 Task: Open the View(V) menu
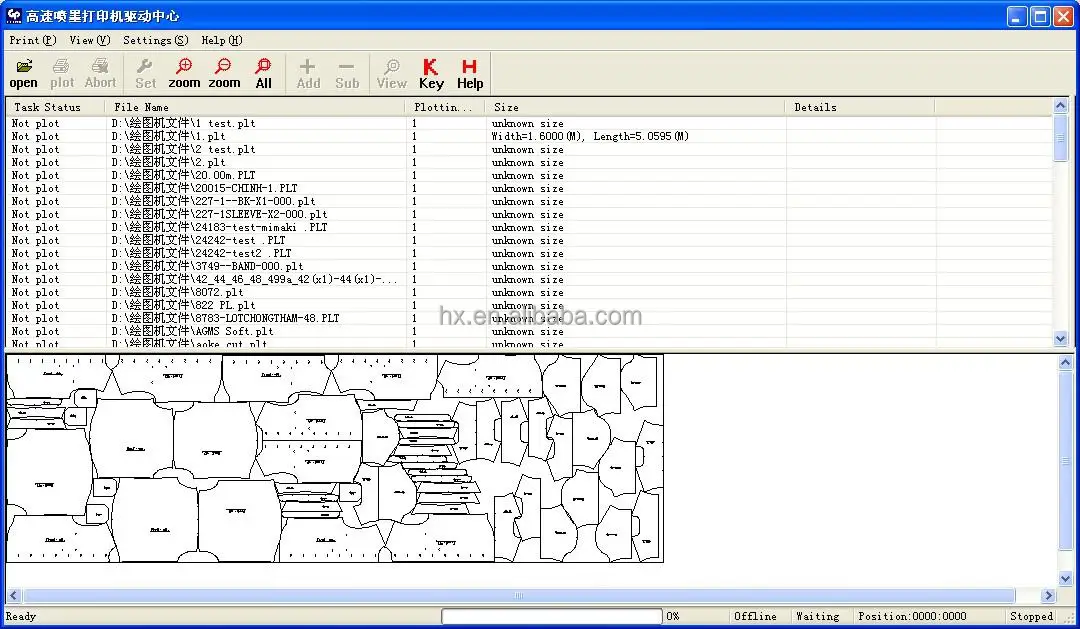pyautogui.click(x=90, y=40)
